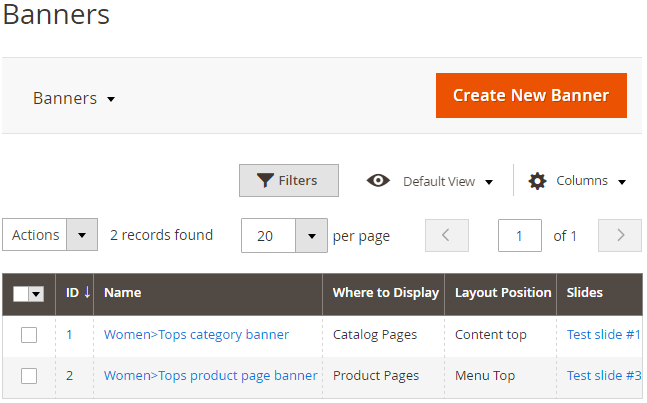Open Banners title dropdown caret

(x=111, y=99)
